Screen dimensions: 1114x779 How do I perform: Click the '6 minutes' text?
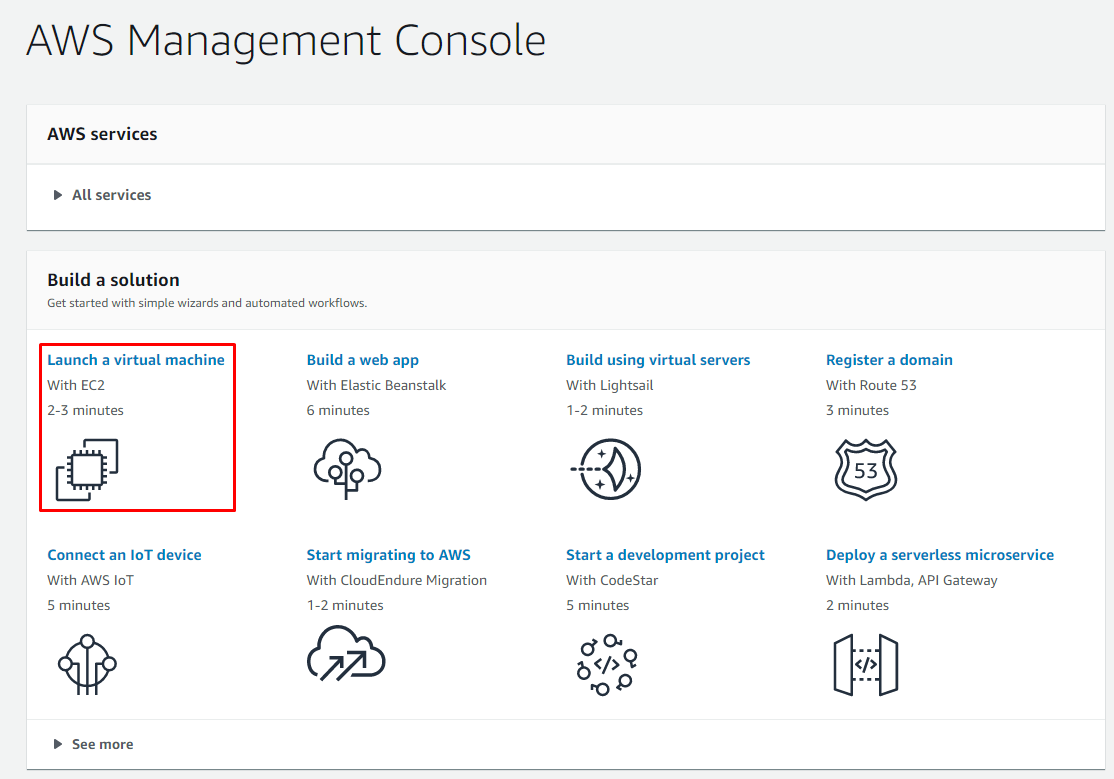[x=338, y=410]
